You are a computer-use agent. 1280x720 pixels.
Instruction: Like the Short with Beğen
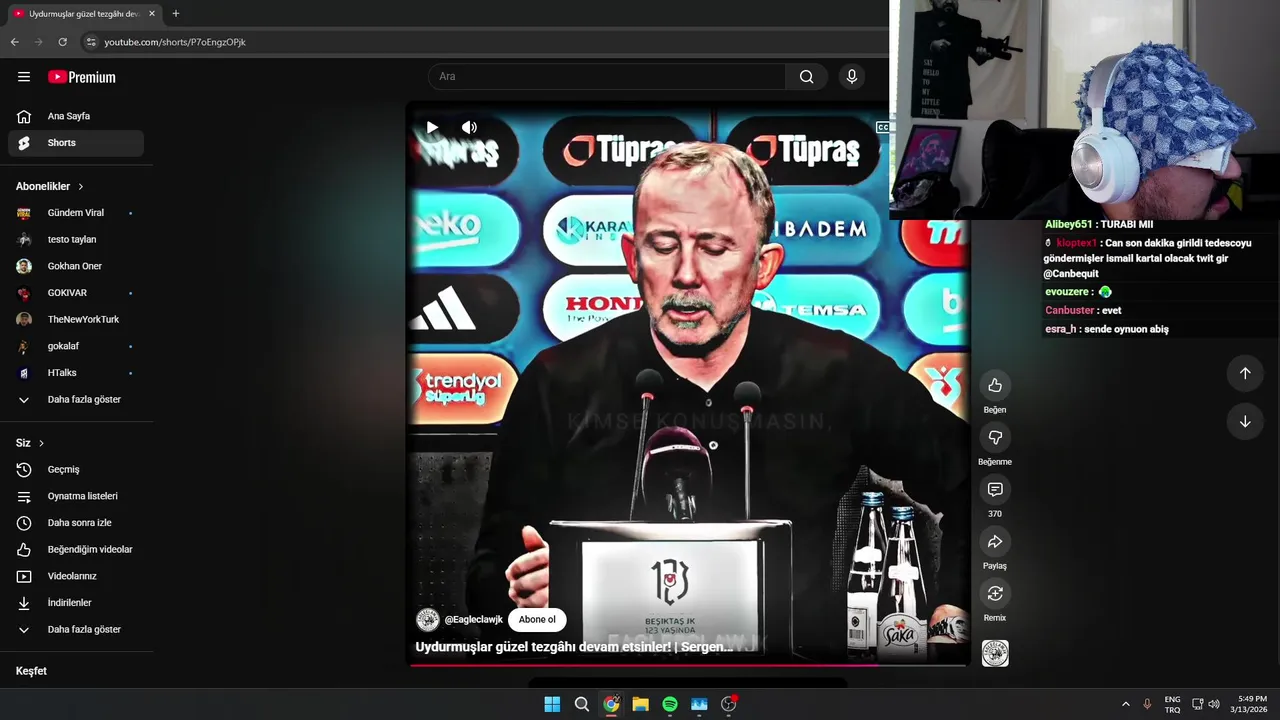click(x=995, y=385)
